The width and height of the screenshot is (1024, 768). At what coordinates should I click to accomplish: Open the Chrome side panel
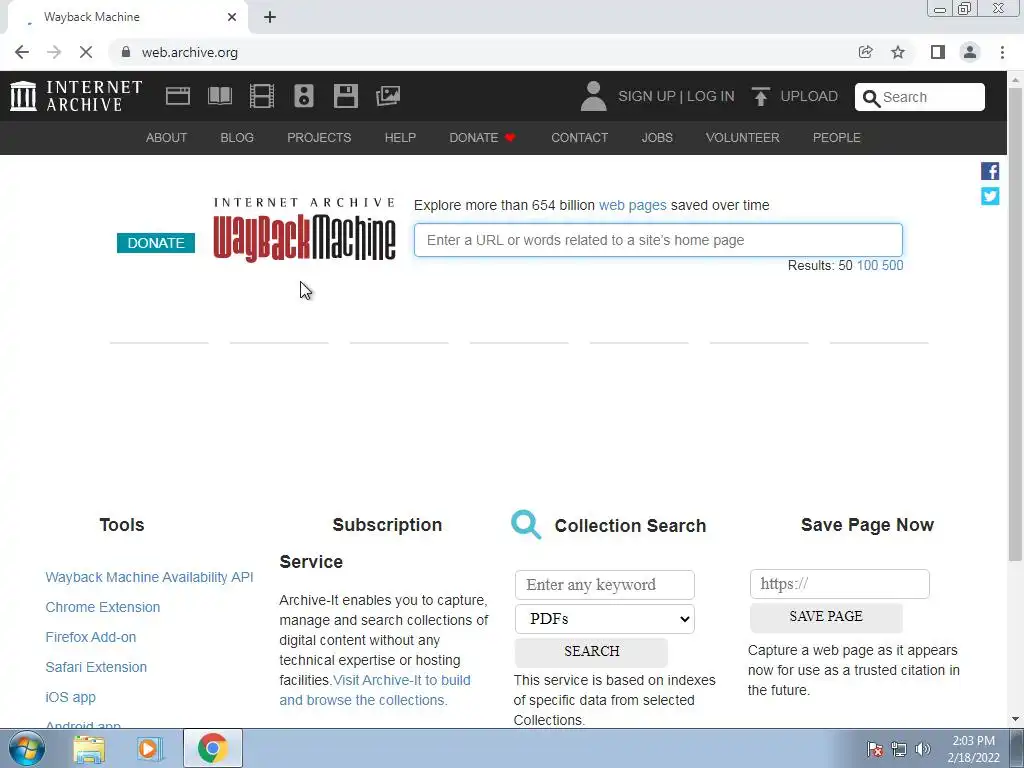(938, 52)
